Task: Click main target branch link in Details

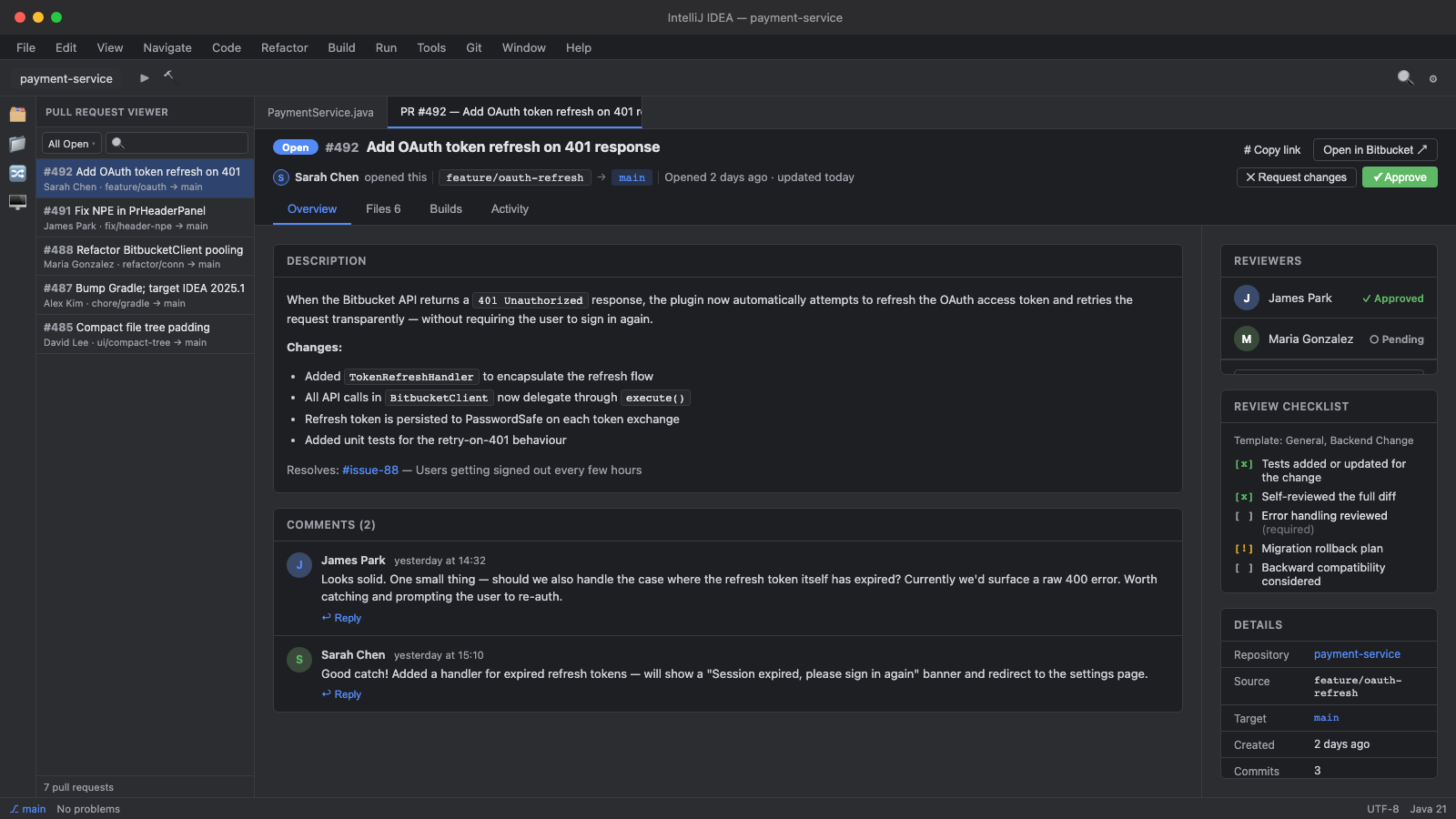Action: click(1326, 718)
